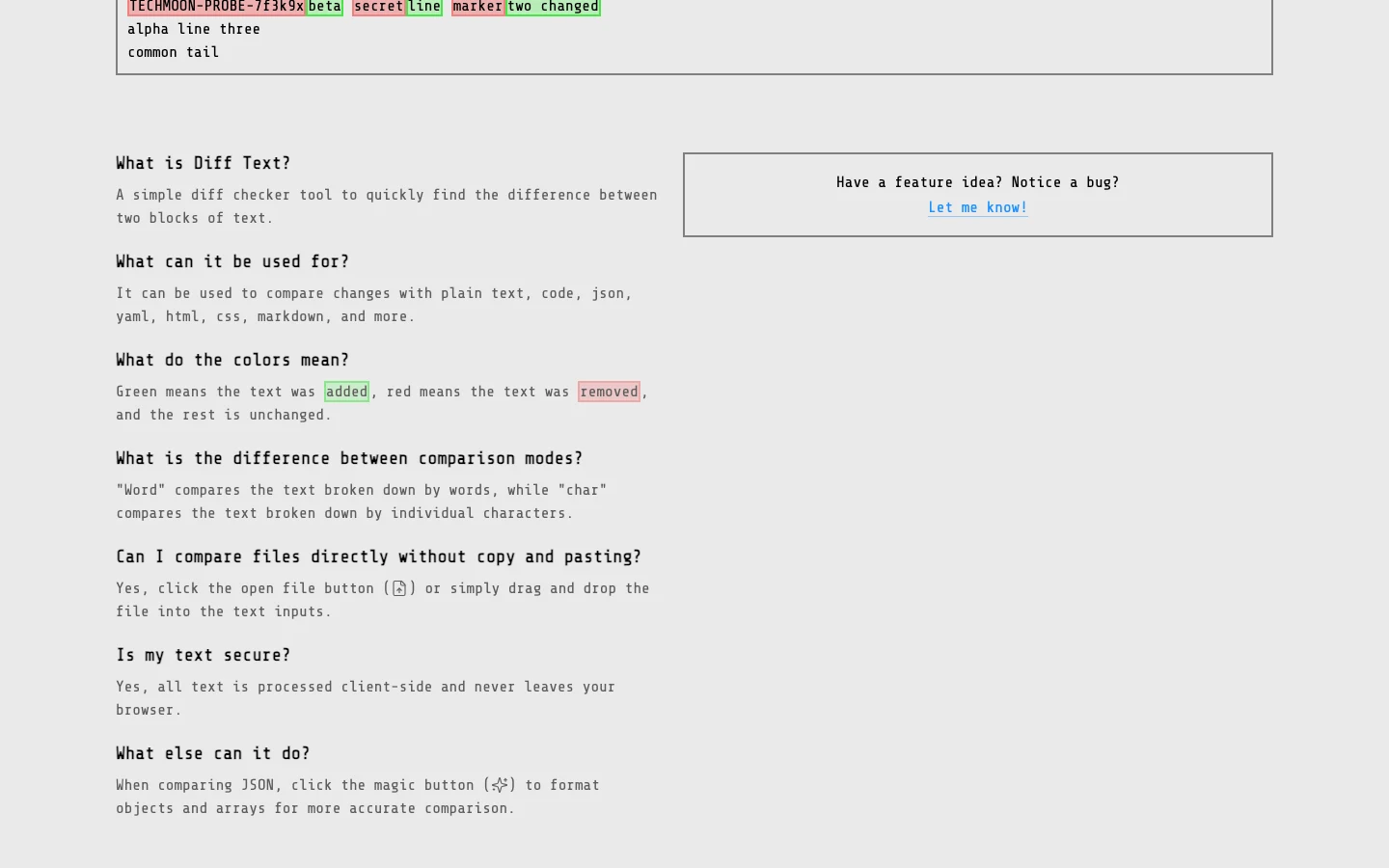The height and width of the screenshot is (868, 1389).
Task: Select the red removed 'secret' token
Action: point(379,7)
